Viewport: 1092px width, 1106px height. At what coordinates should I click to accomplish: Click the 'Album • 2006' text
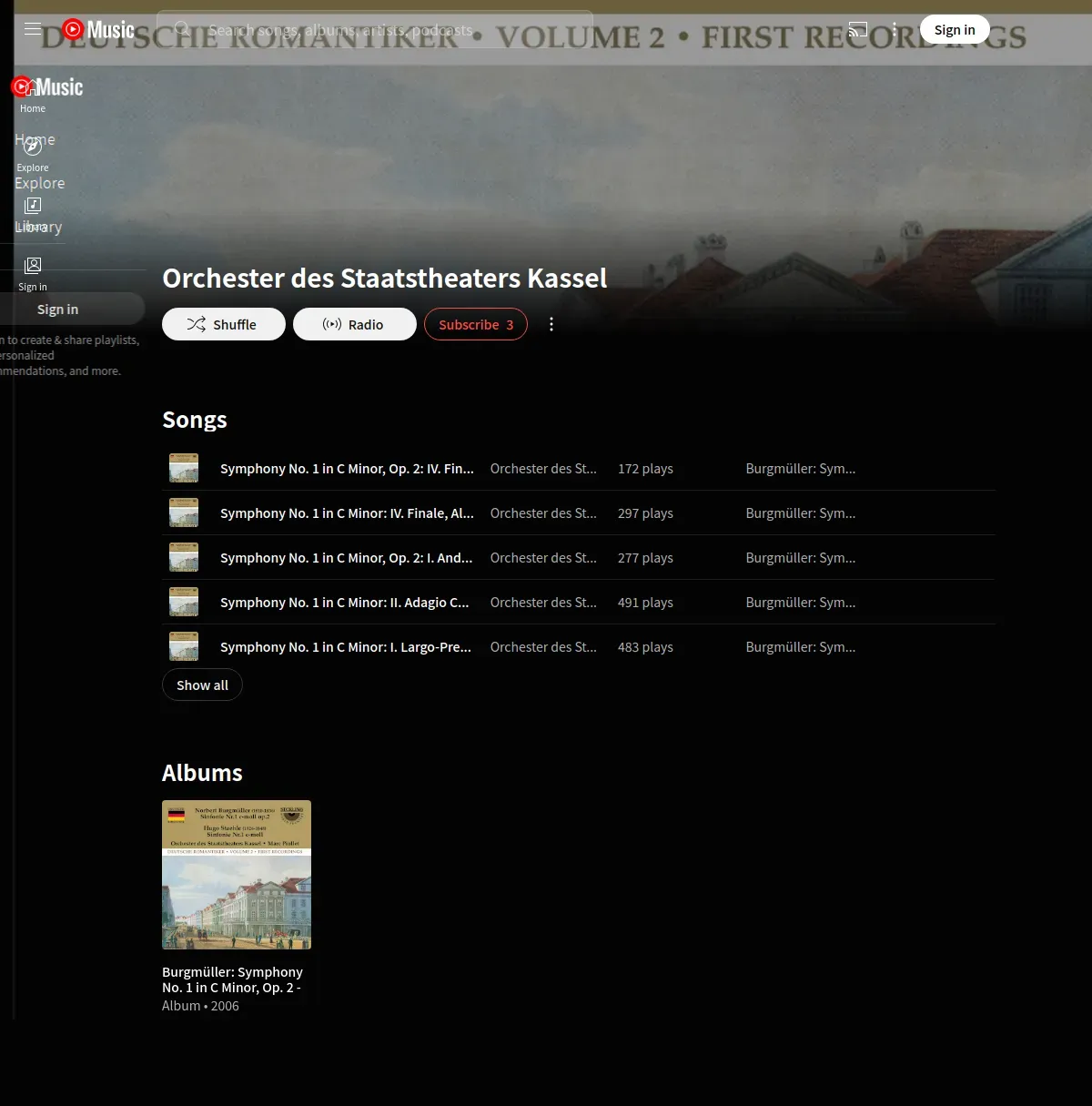[200, 1006]
